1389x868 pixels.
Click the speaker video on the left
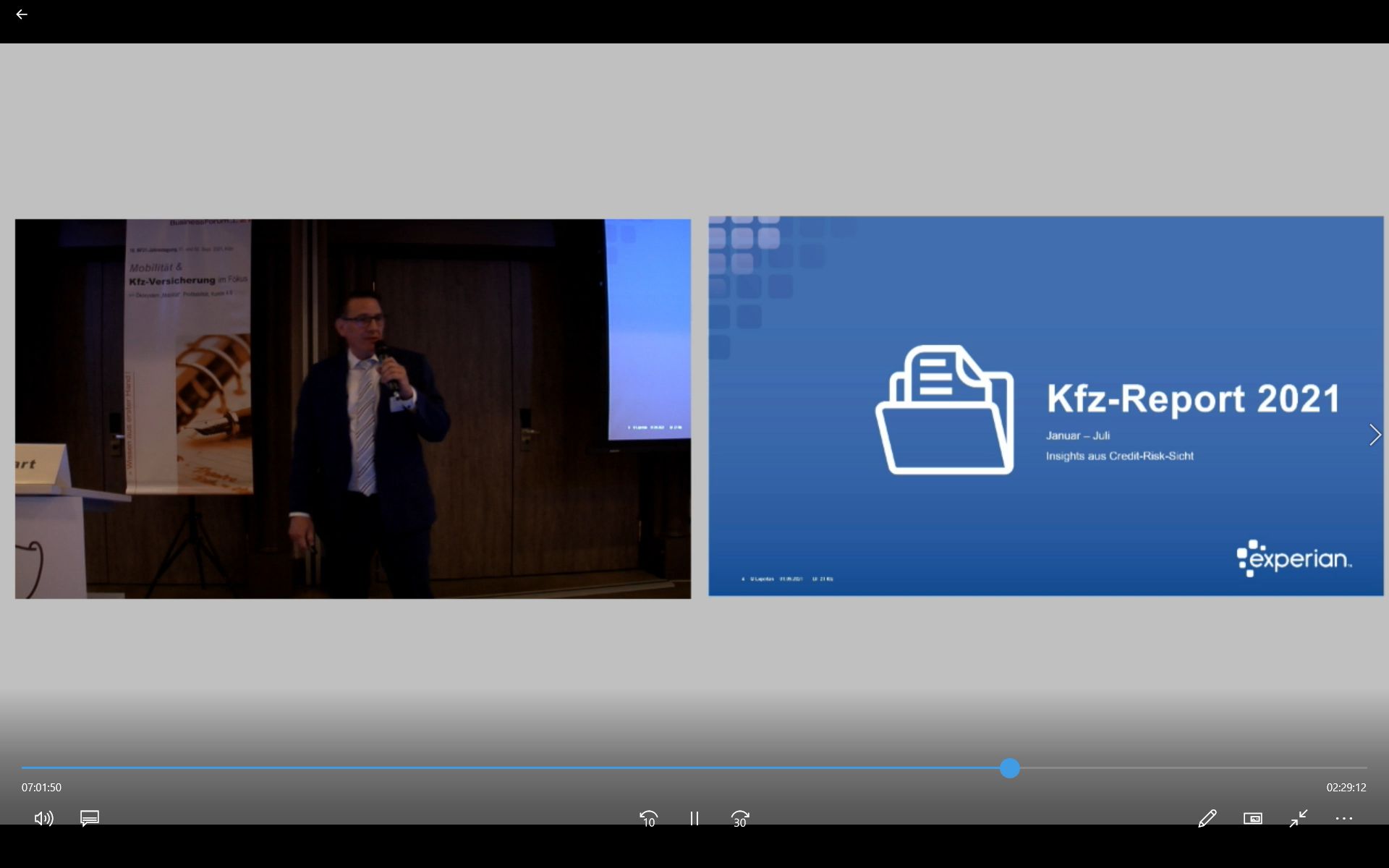pos(353,409)
